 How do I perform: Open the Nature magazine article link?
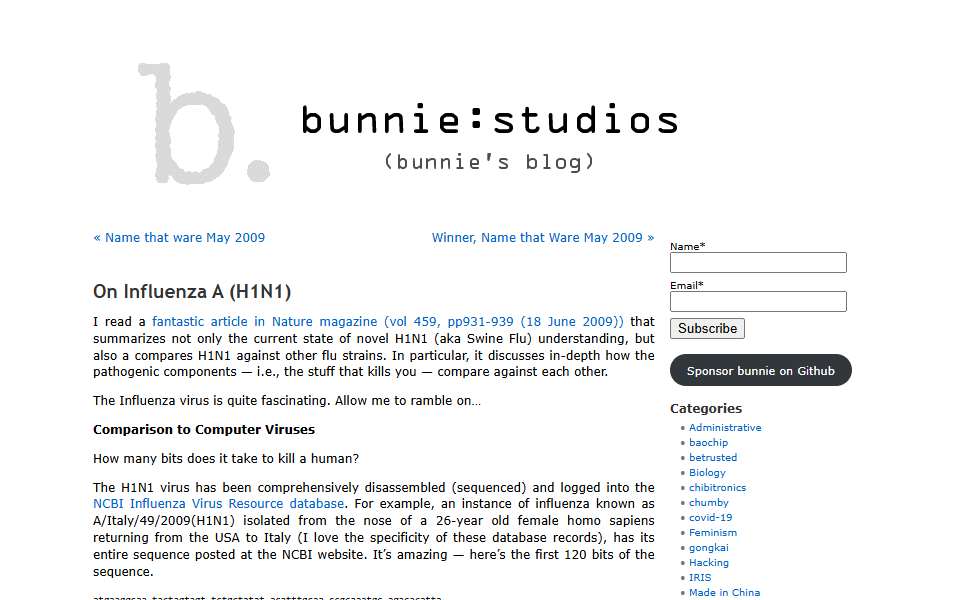coord(388,321)
